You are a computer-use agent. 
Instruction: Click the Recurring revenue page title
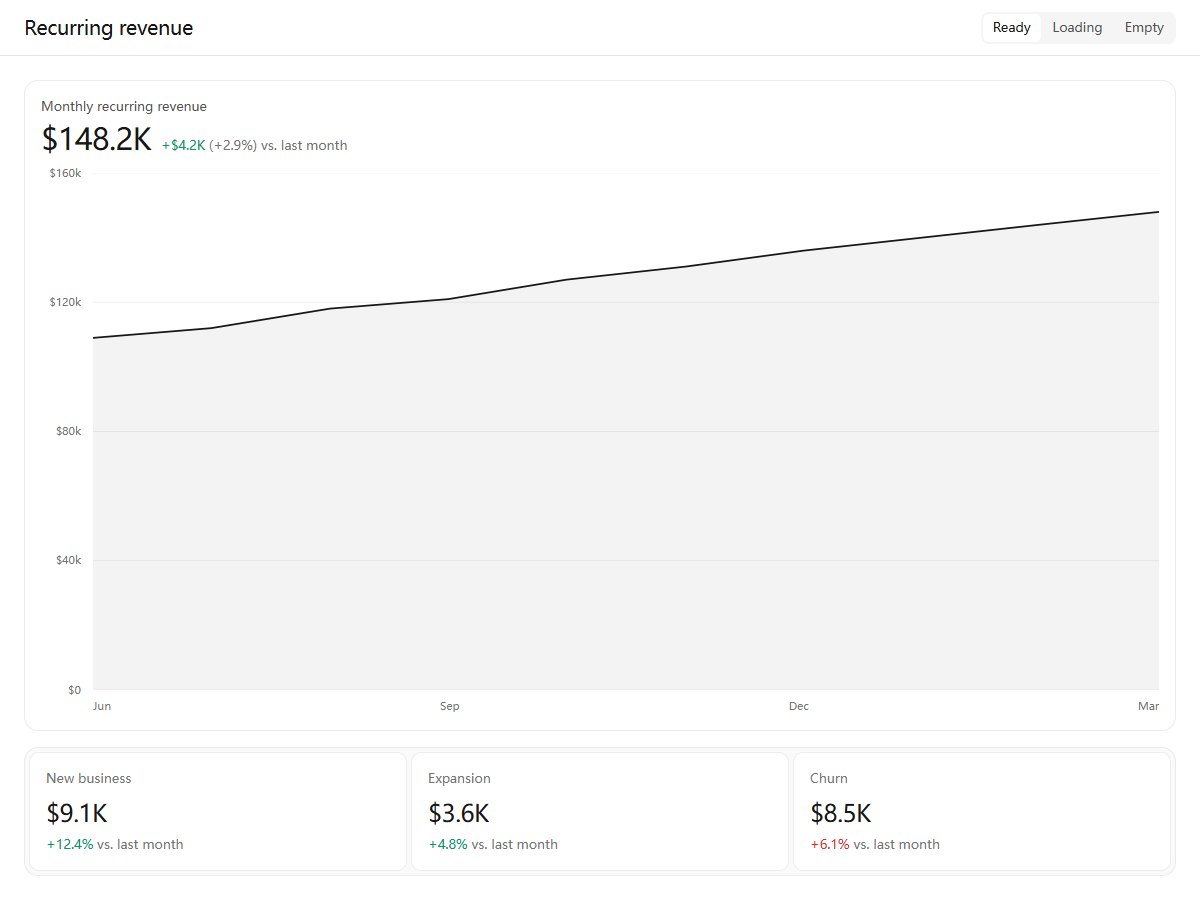(x=109, y=28)
